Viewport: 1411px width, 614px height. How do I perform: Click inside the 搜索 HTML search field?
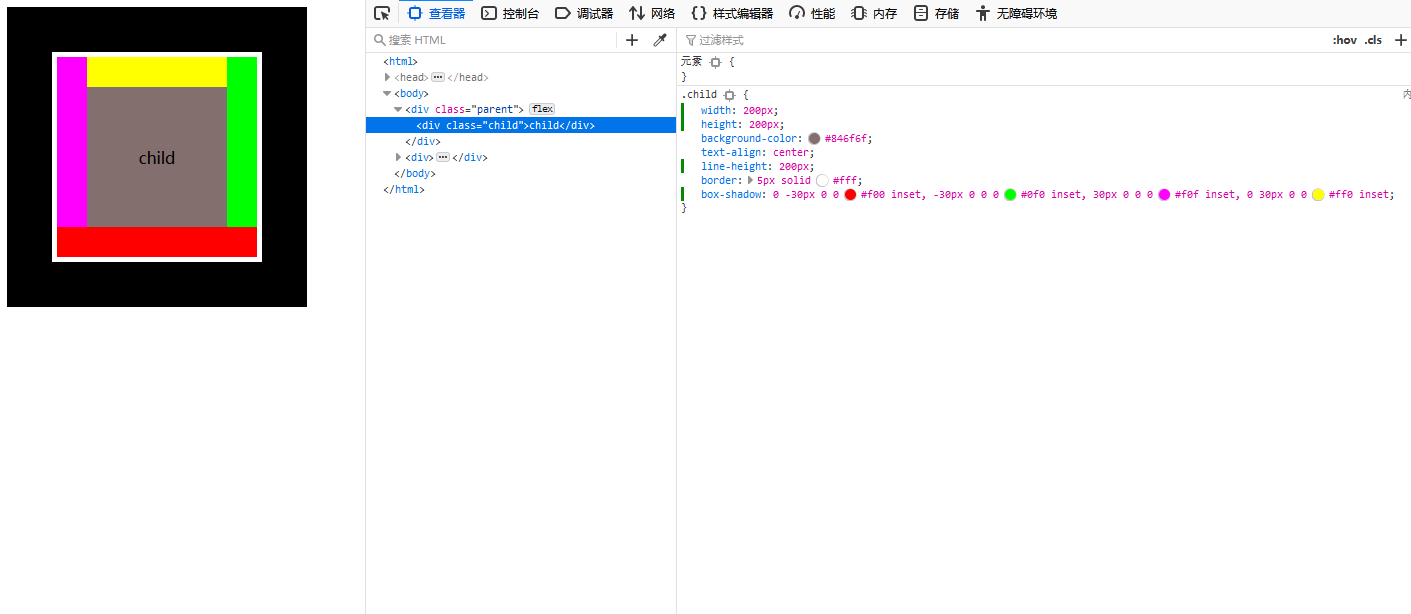pyautogui.click(x=450, y=39)
